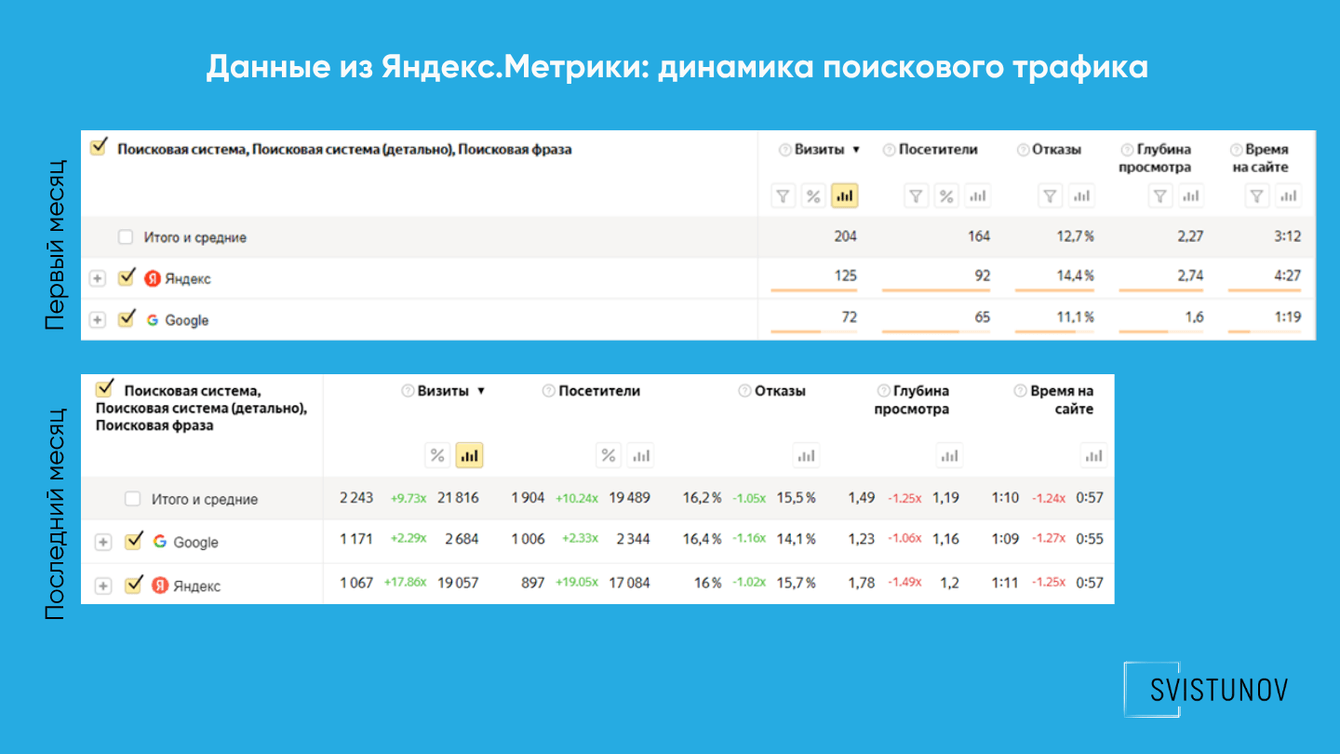Uncheck the Google row in last-month table
1340x754 pixels.
(x=134, y=541)
